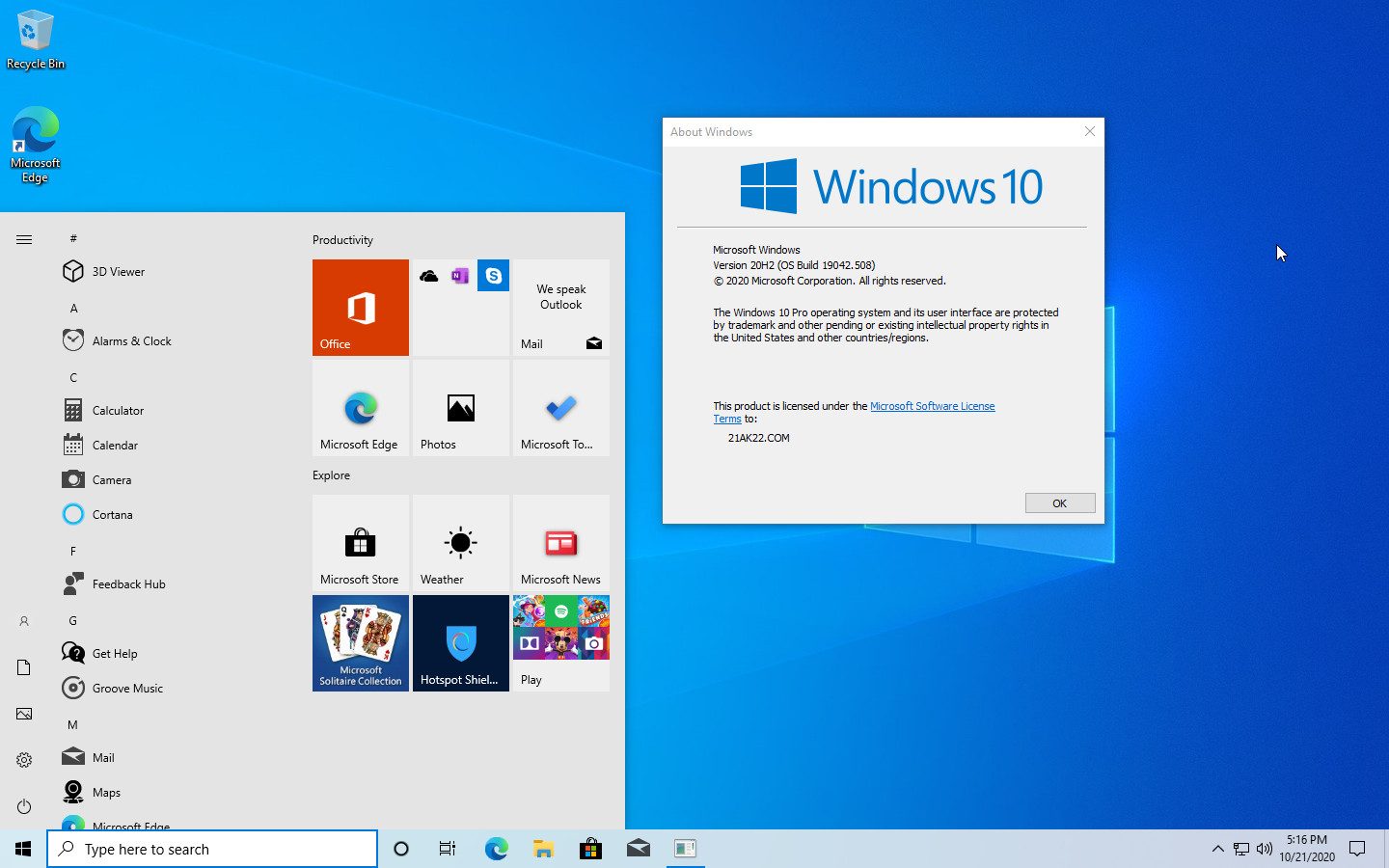This screenshot has height=868, width=1389.
Task: Open the Microsoft News tile
Action: 561,543
